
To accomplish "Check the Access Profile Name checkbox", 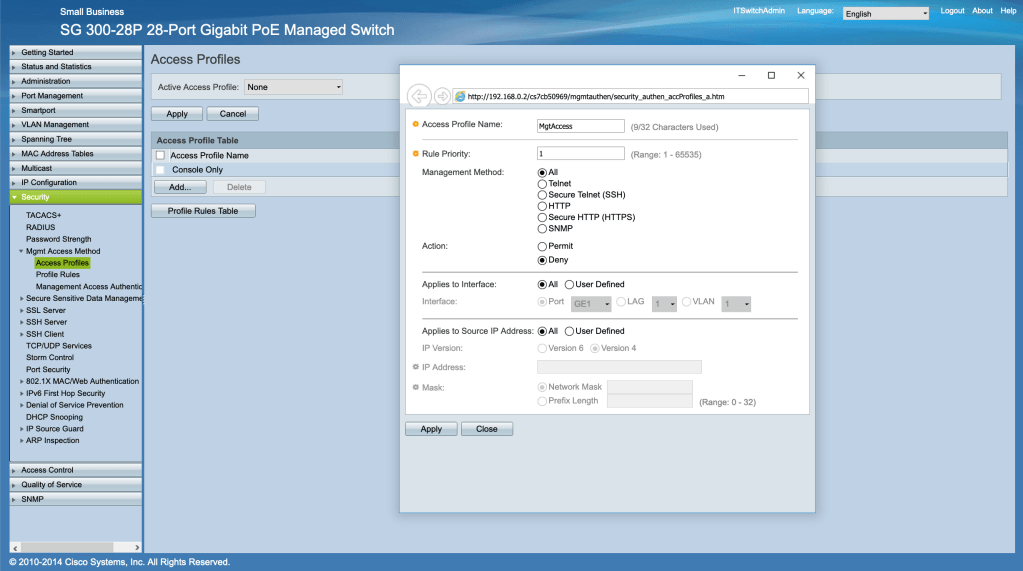I will (160, 156).
